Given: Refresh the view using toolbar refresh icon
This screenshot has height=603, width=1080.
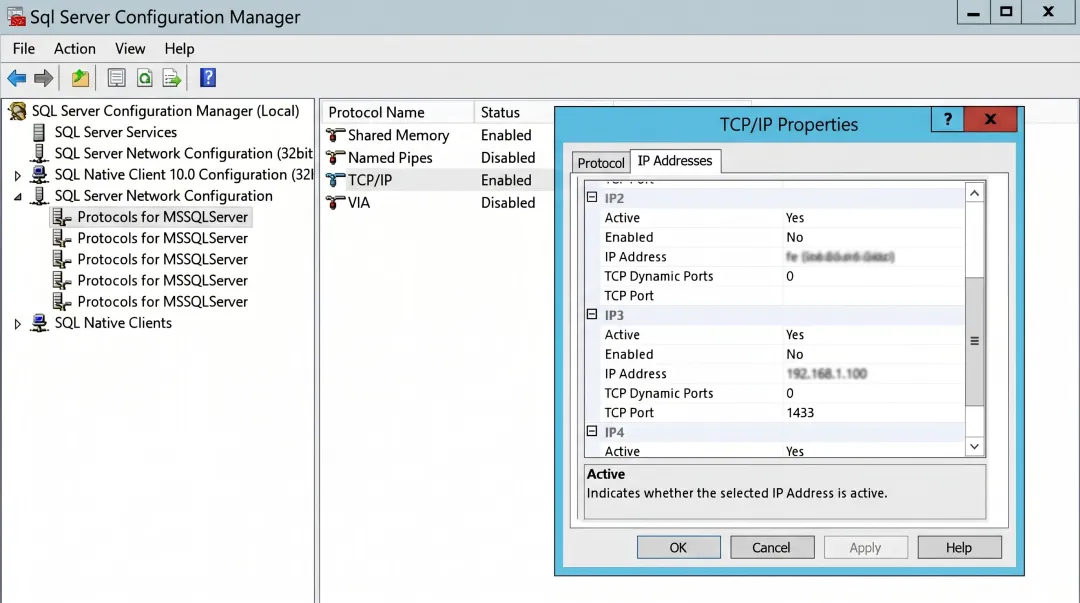Looking at the screenshot, I should [145, 78].
